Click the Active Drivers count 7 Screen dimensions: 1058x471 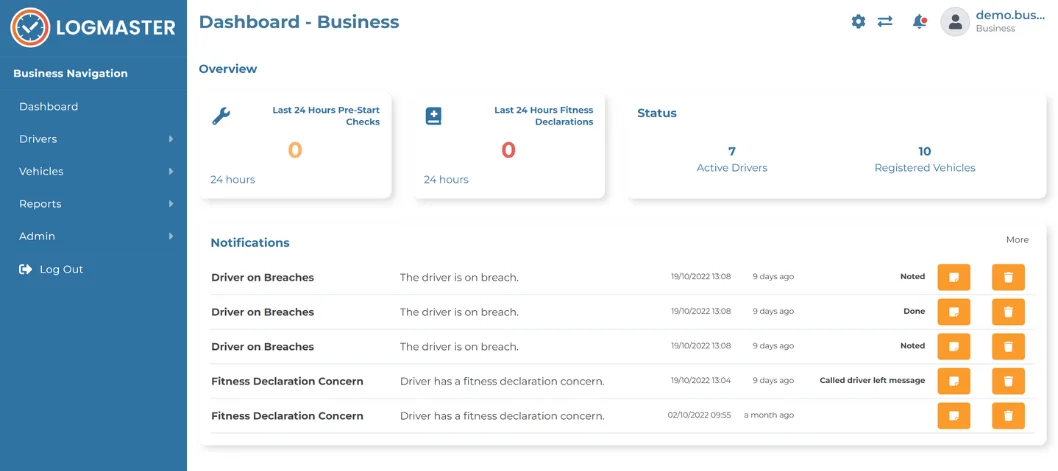pos(731,151)
